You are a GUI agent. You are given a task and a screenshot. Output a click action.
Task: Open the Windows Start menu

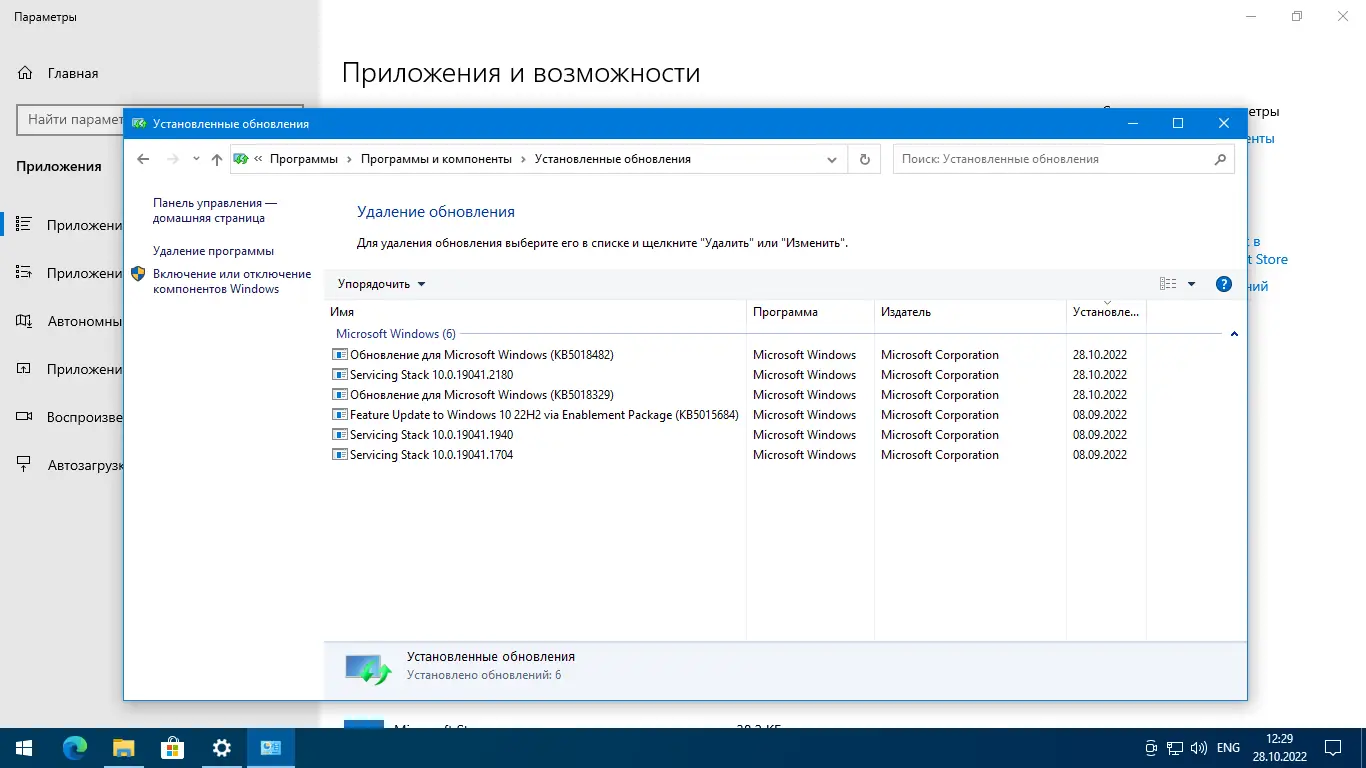[x=24, y=748]
